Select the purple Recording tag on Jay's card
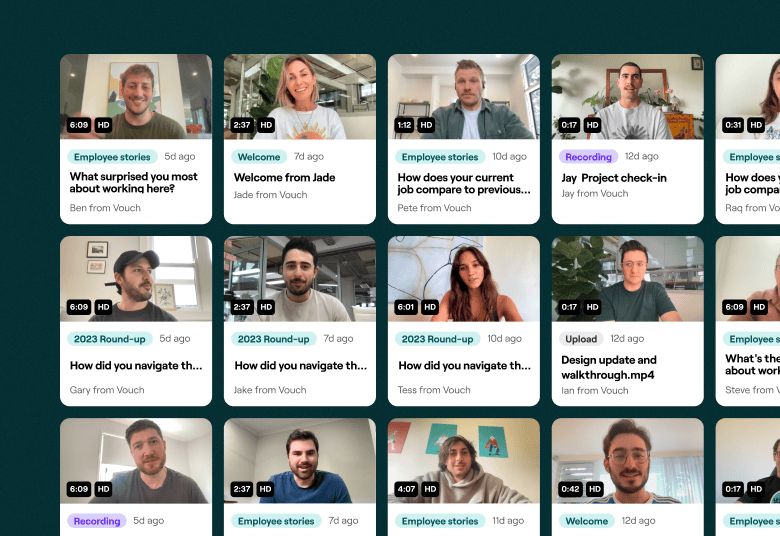Image resolution: width=780 pixels, height=536 pixels. click(588, 157)
